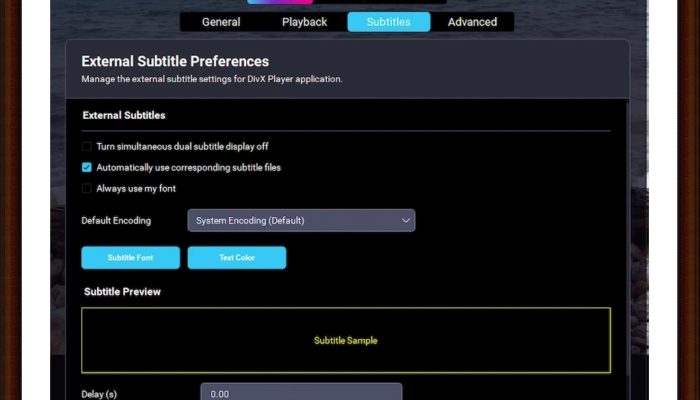Enable 'Turn simultaneous dual subtitle display off' checkbox

[87, 146]
